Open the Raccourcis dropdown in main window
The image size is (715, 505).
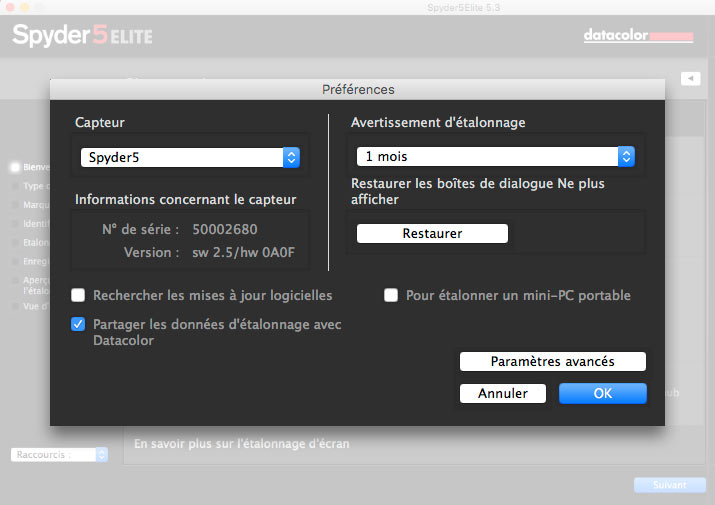pyautogui.click(x=59, y=454)
